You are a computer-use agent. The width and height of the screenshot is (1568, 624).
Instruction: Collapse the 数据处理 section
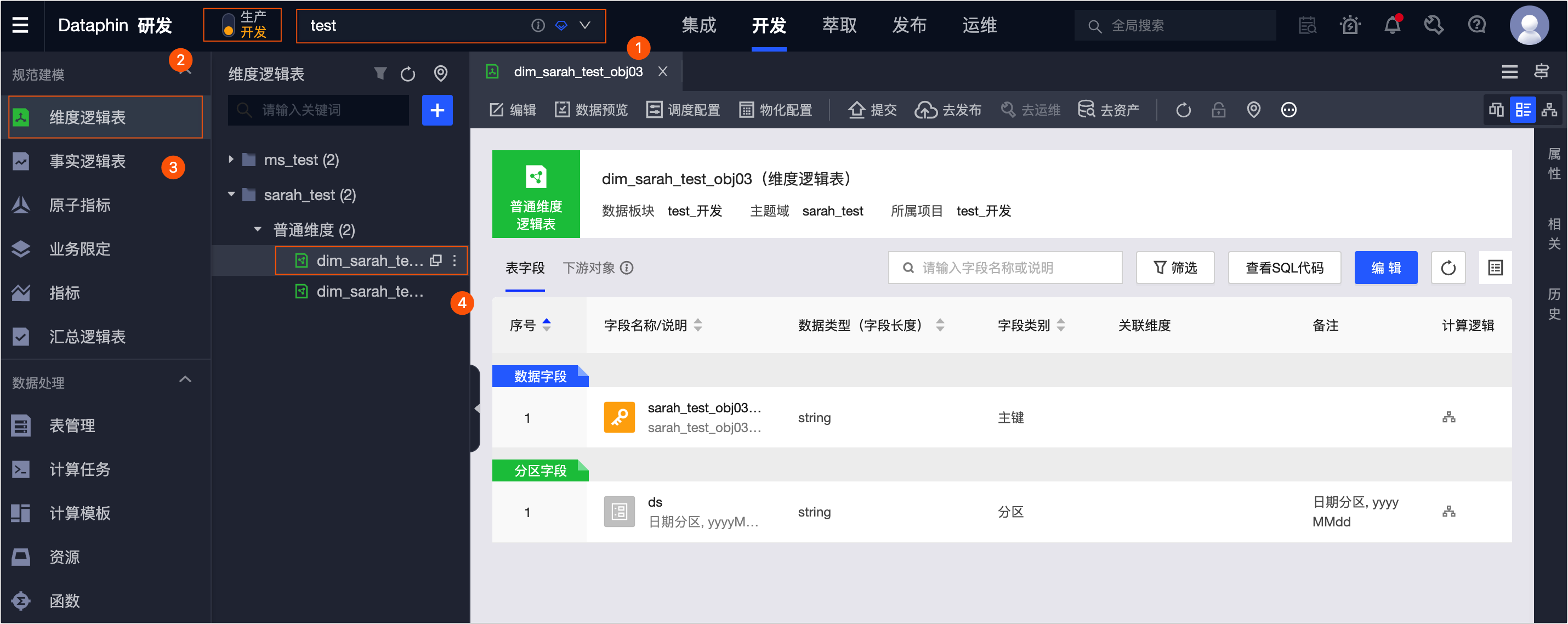tap(185, 381)
